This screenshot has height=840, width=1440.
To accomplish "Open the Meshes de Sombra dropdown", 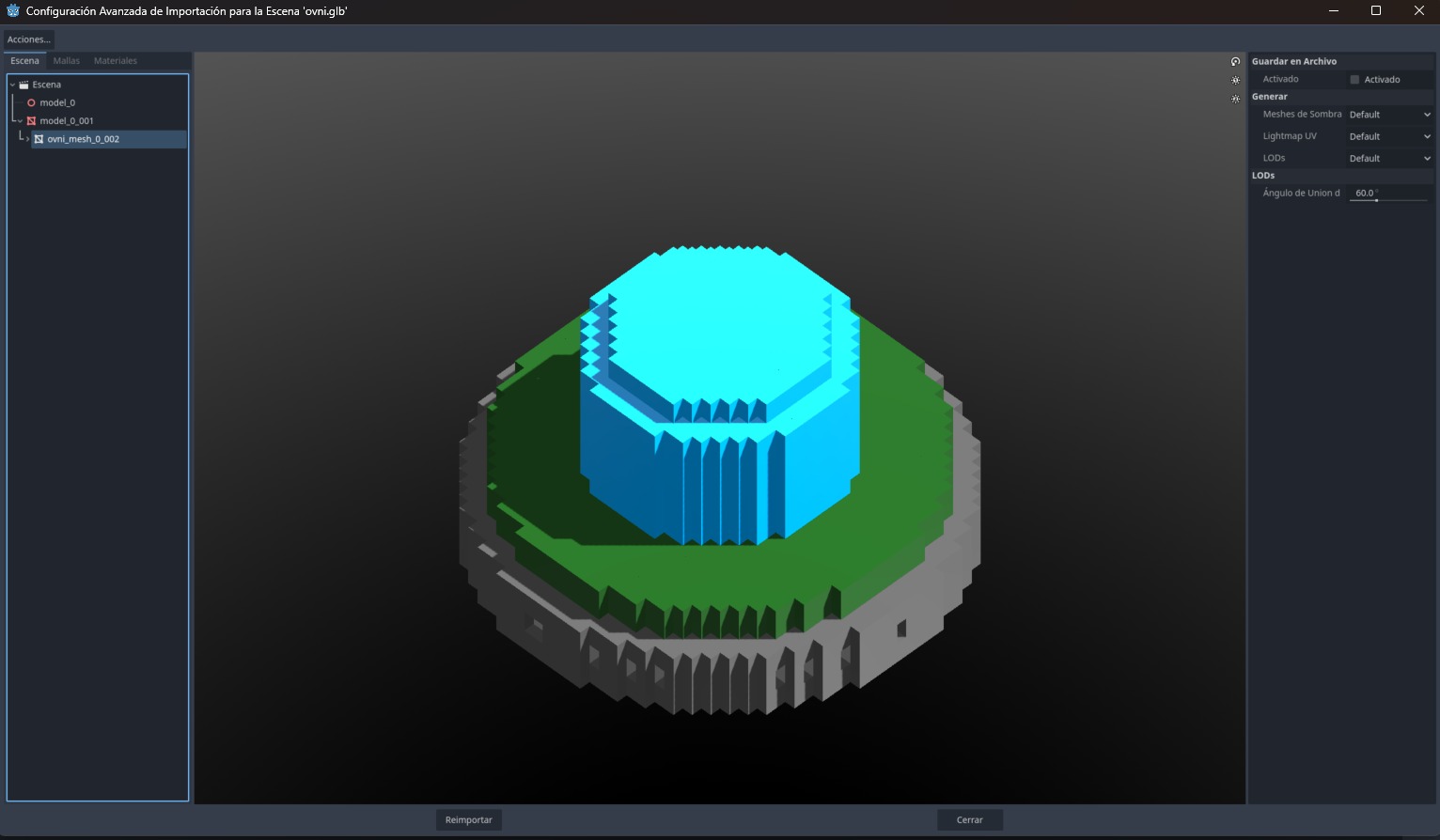I will [x=1388, y=115].
